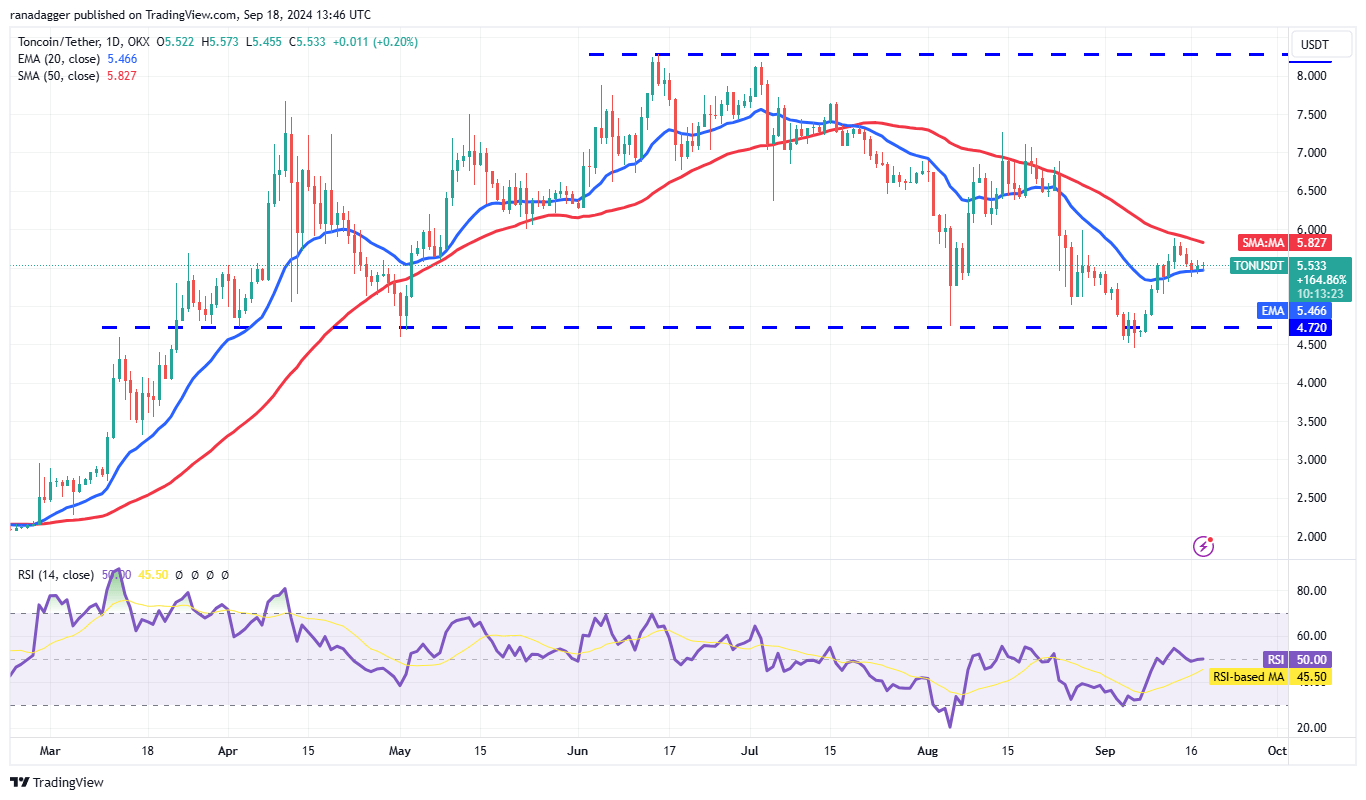Click the 2.000 price axis label
This screenshot has height=800, width=1366.
(x=1312, y=537)
